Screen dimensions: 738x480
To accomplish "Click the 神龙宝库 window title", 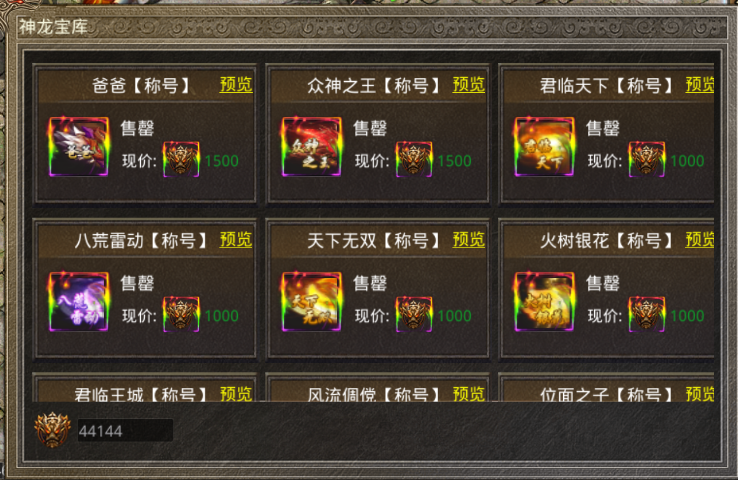I will pyautogui.click(x=53, y=27).
